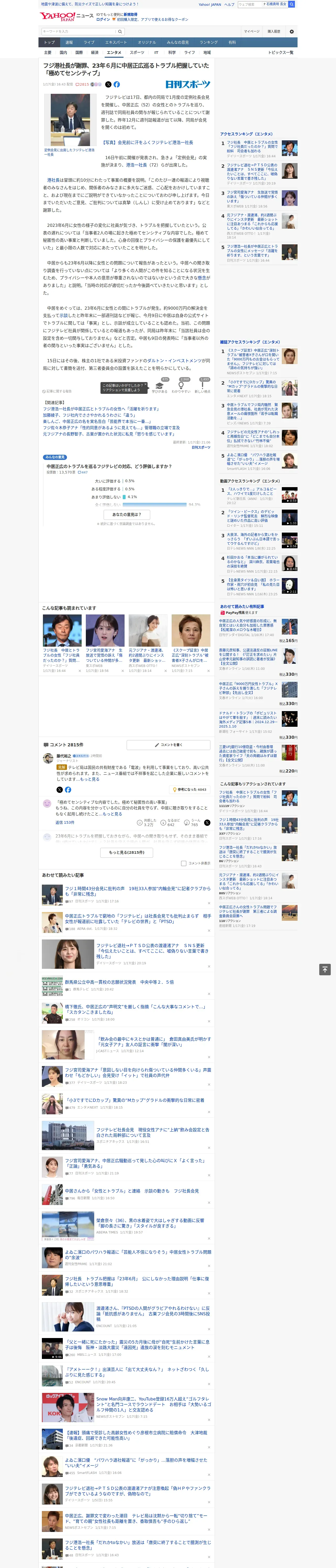Click the 購入履歴 link
Screen dimensions: 336x1568
point(274,32)
